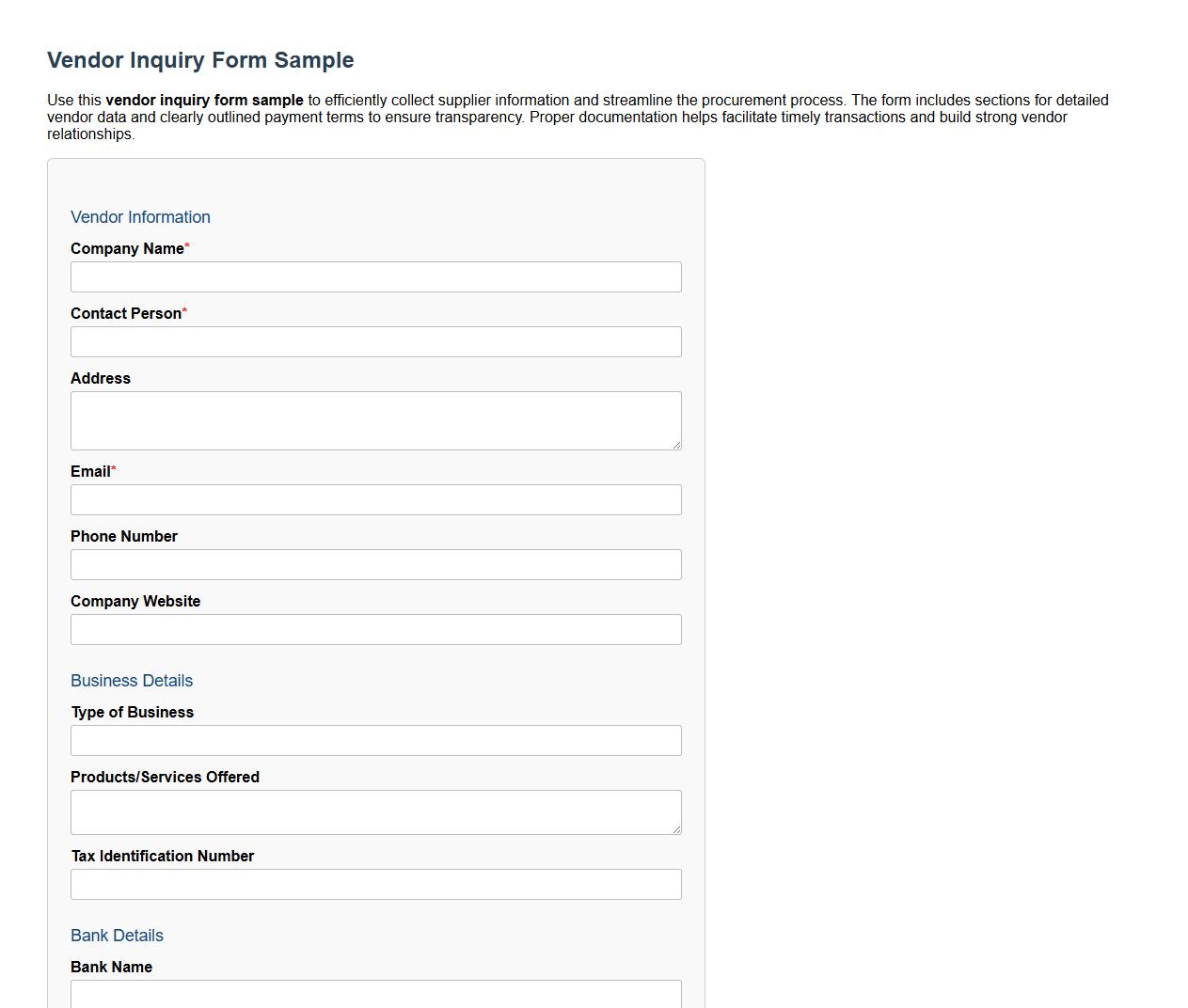Select the Business Details section heading

[132, 681]
